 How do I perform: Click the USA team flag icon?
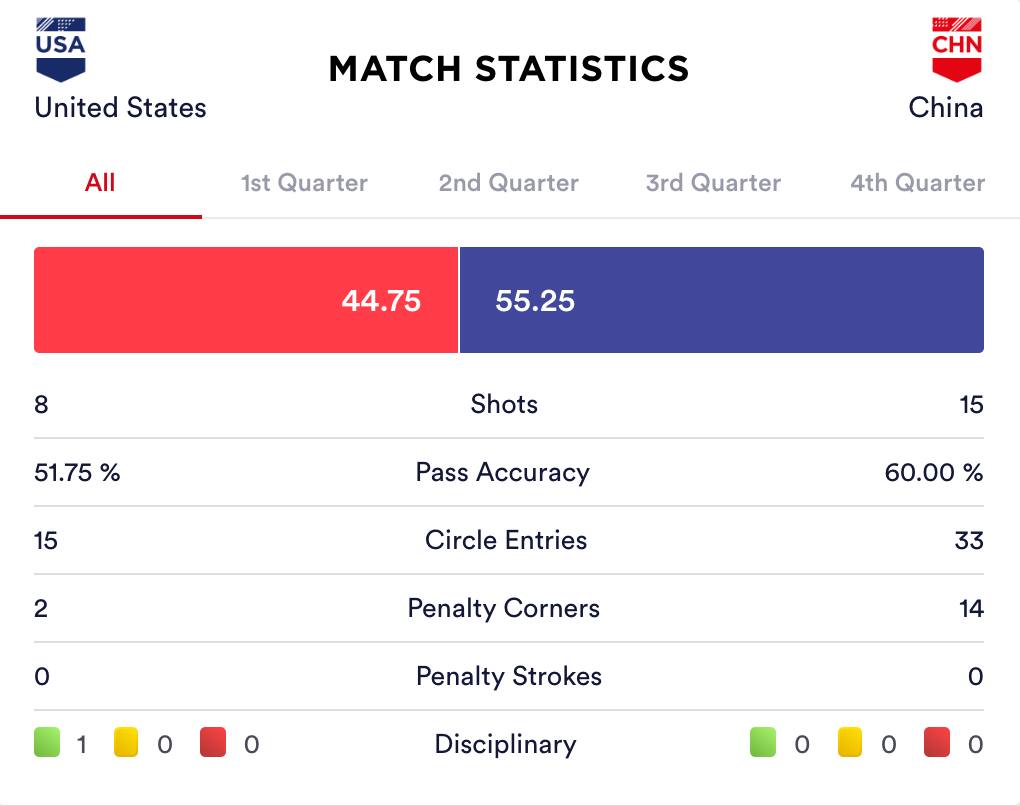coord(61,49)
